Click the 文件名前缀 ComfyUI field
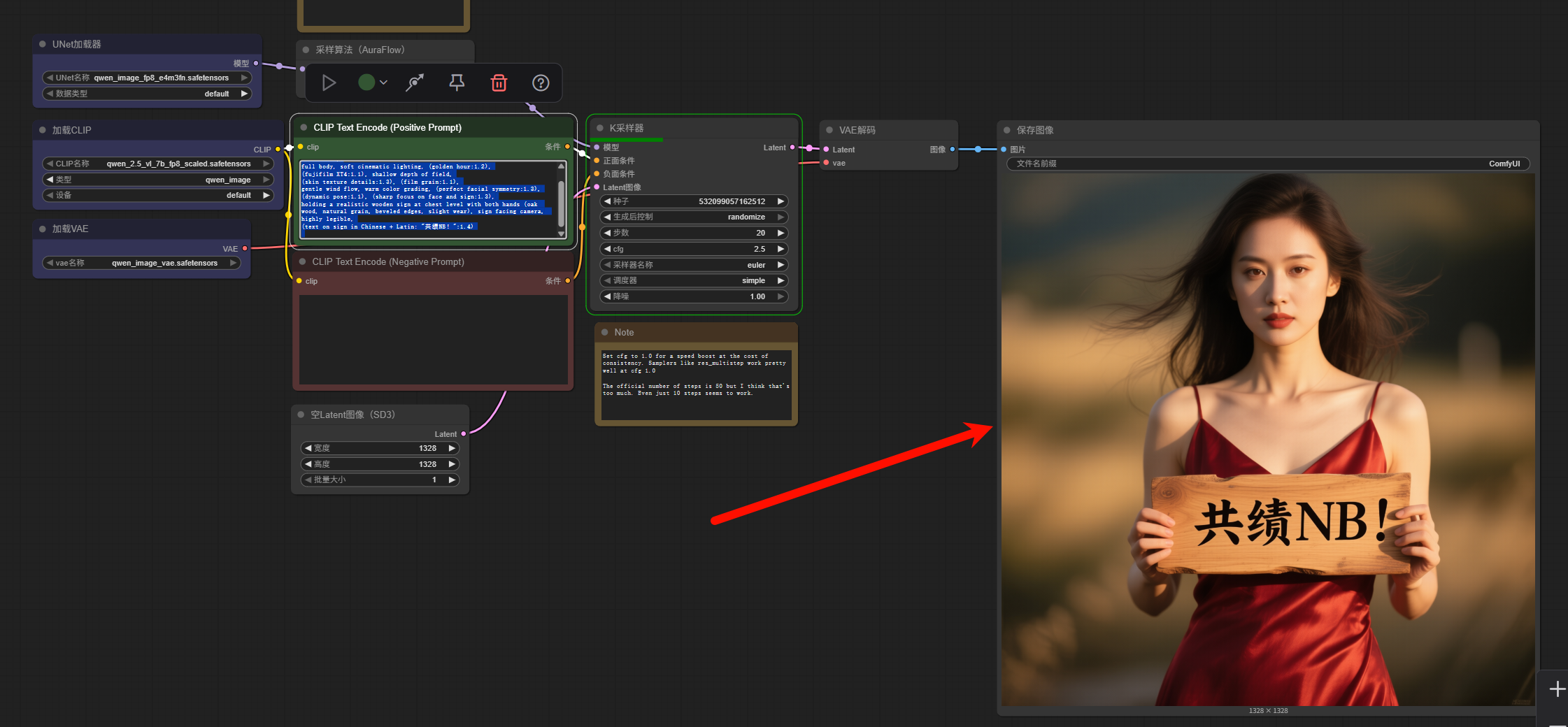 click(x=1268, y=164)
